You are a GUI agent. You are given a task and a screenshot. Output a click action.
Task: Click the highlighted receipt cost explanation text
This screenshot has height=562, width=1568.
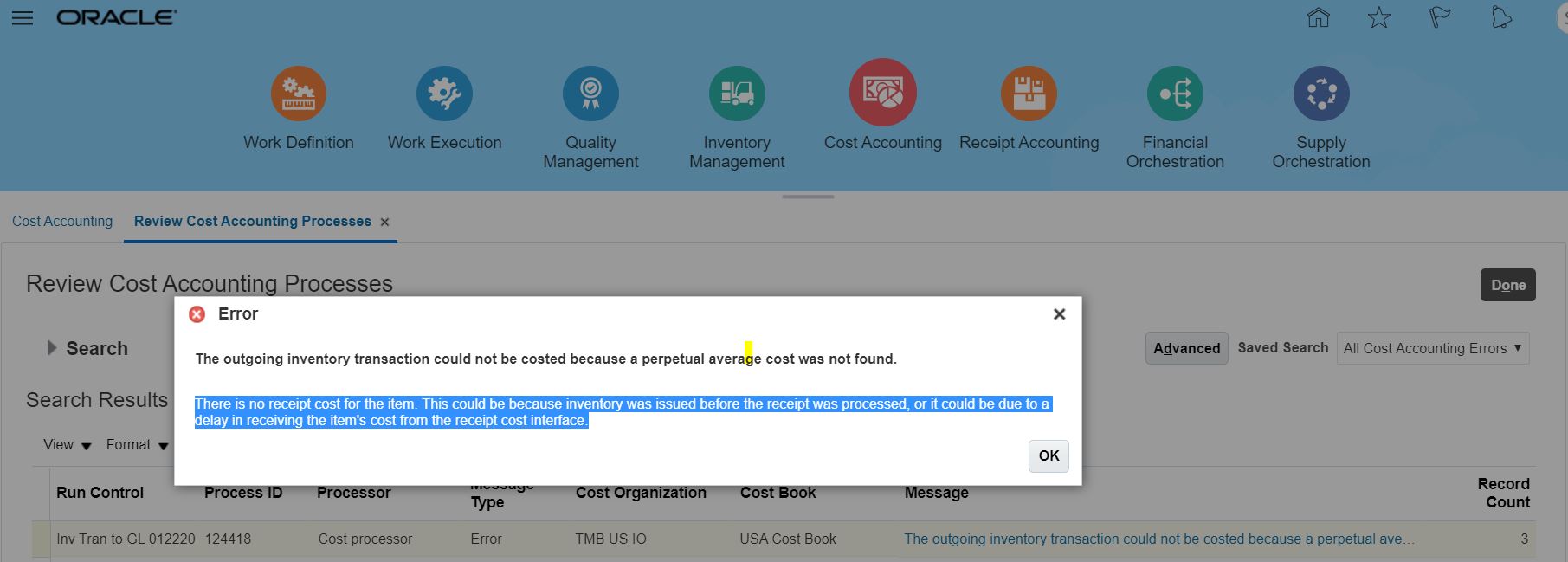coord(623,412)
